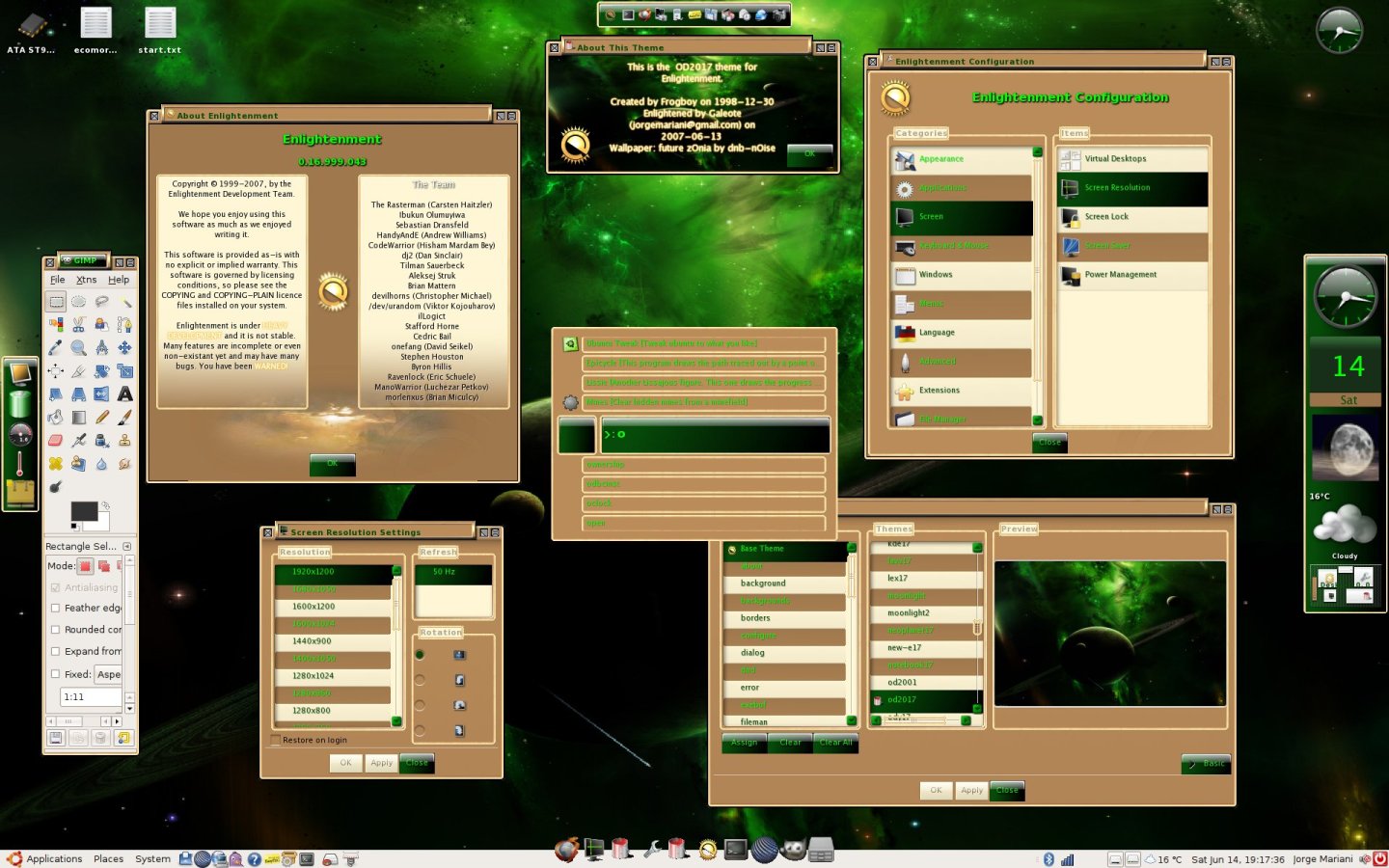This screenshot has height=868, width=1389.
Task: Click the foreground color swatch
Action: [83, 510]
